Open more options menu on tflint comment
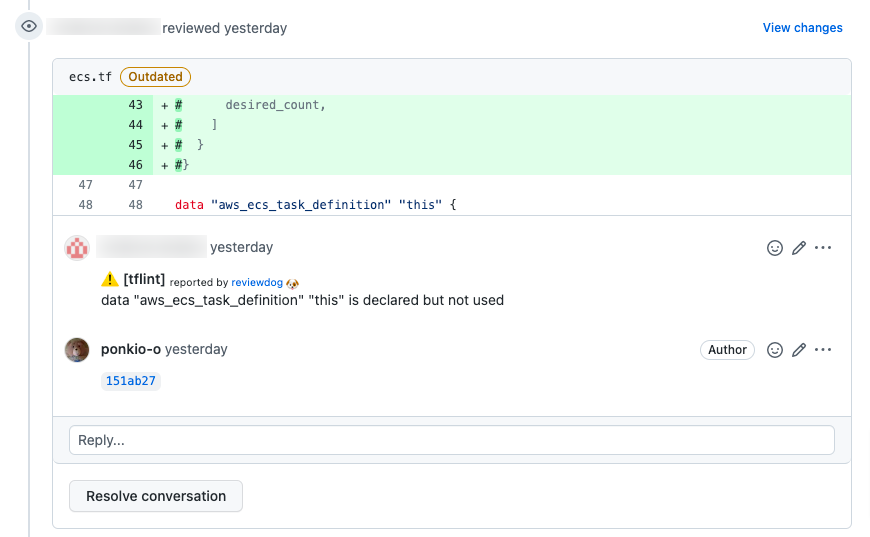This screenshot has width=870, height=537. coord(823,248)
